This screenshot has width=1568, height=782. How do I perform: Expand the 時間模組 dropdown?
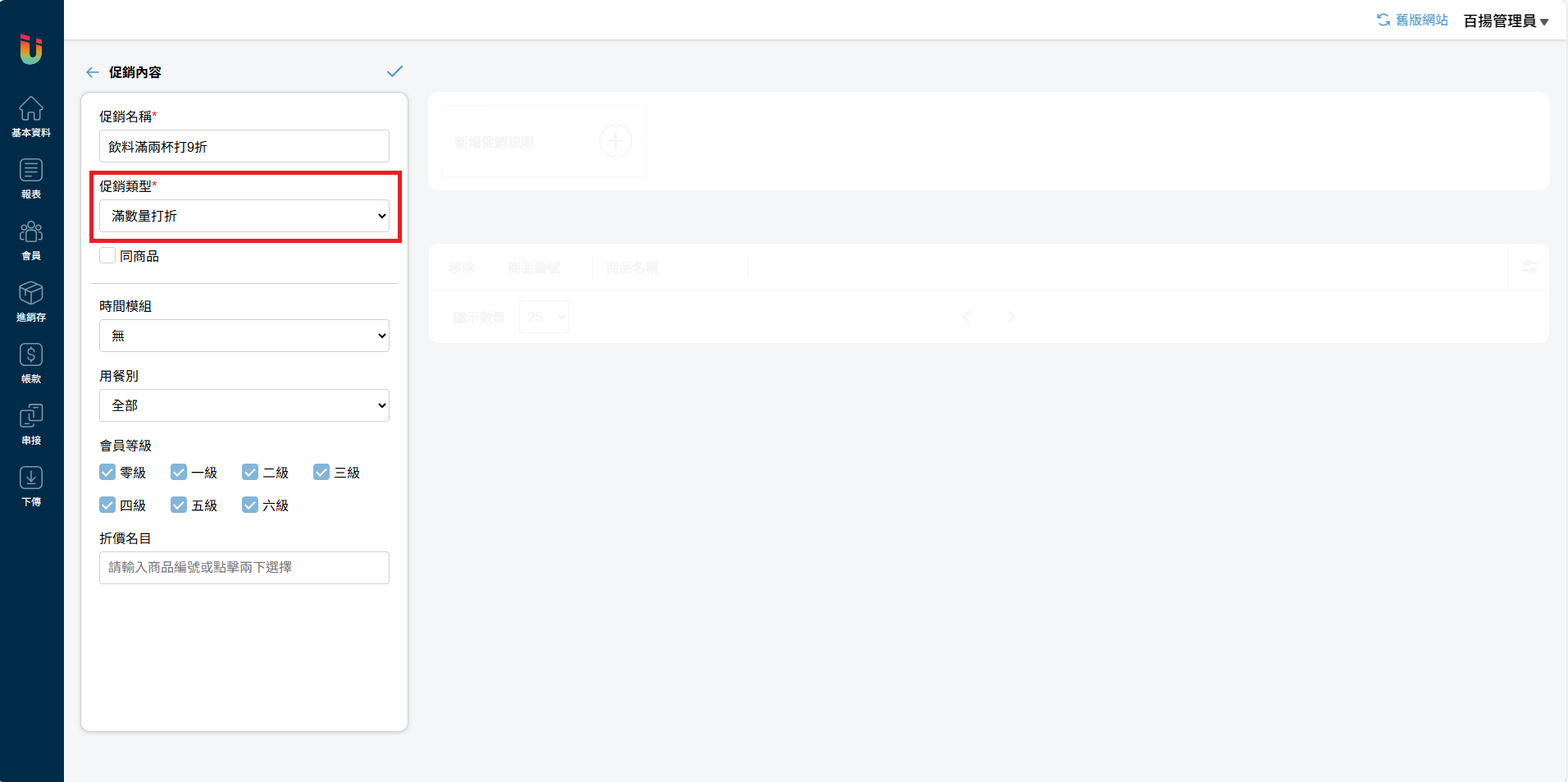click(244, 336)
